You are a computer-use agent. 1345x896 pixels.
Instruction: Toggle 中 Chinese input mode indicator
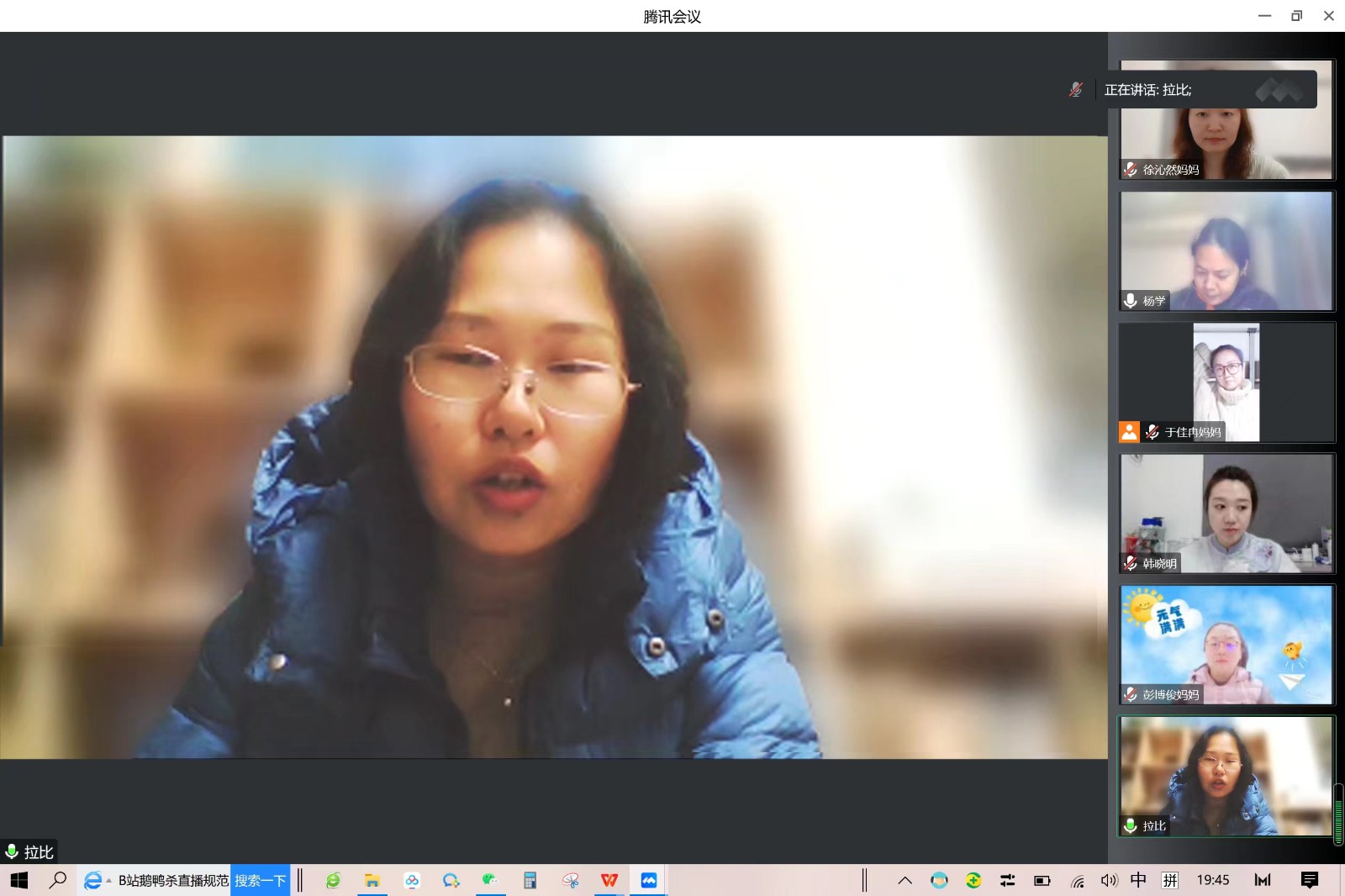tap(1138, 880)
